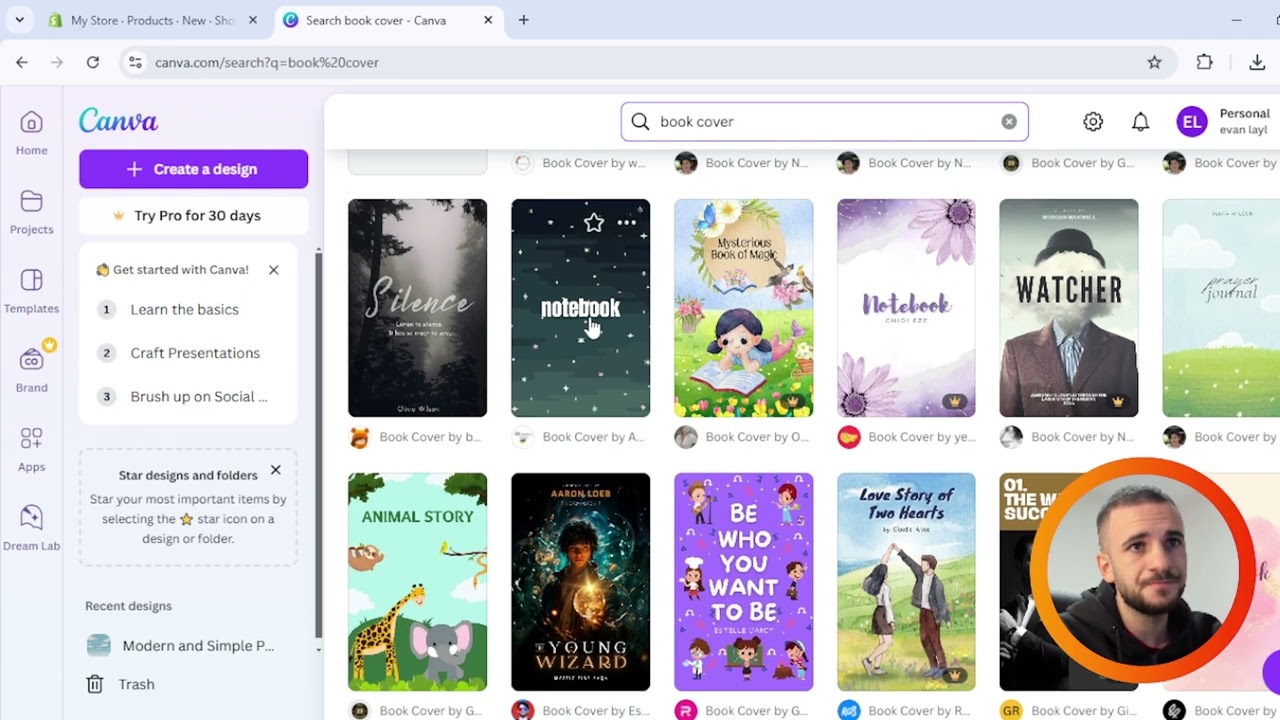Screen dimensions: 1280x720
Task: Click the left panel scrollbar
Action: (x=319, y=445)
